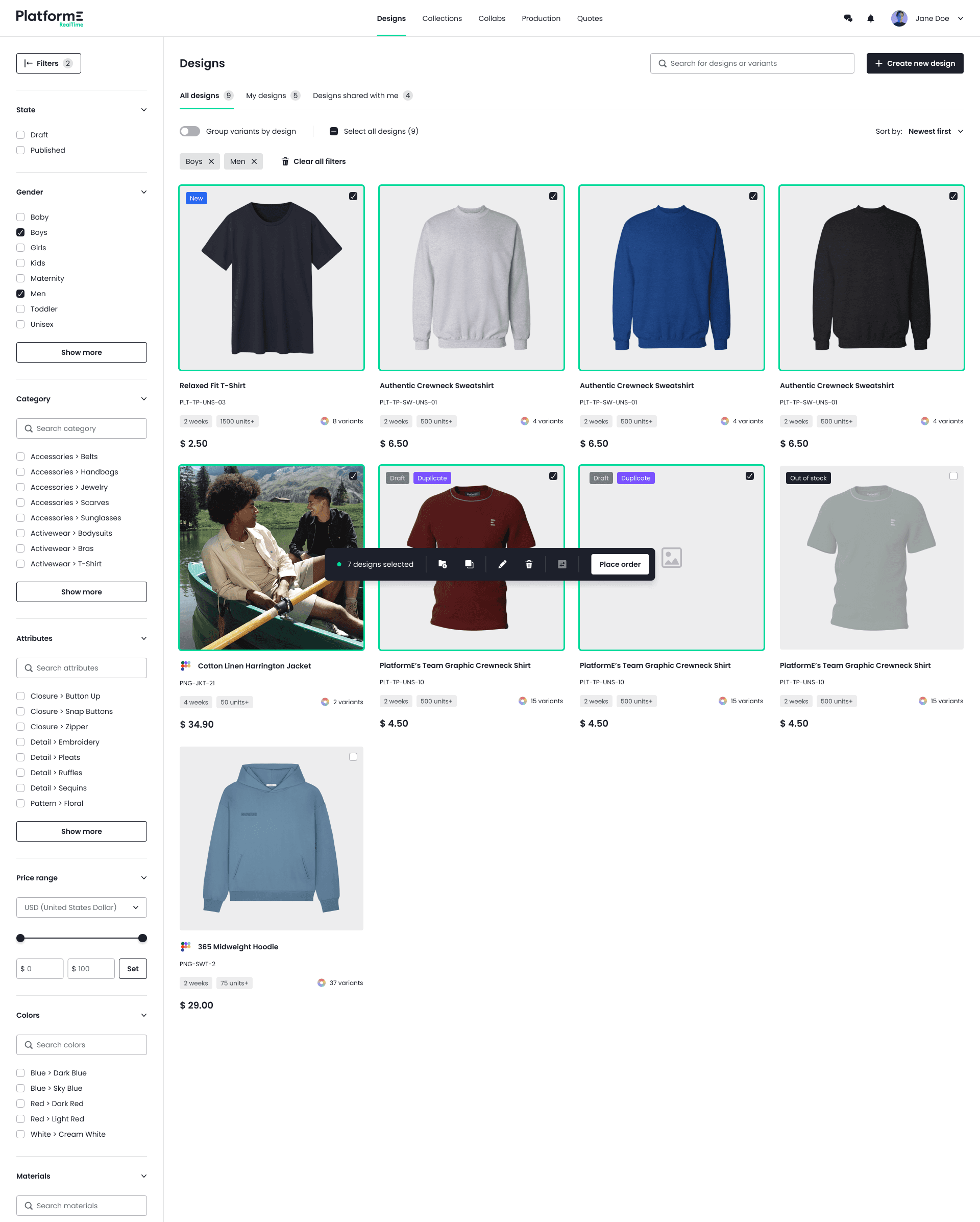Click the swap icon in selection bar
The width and height of the screenshot is (980, 1222).
coord(562,564)
